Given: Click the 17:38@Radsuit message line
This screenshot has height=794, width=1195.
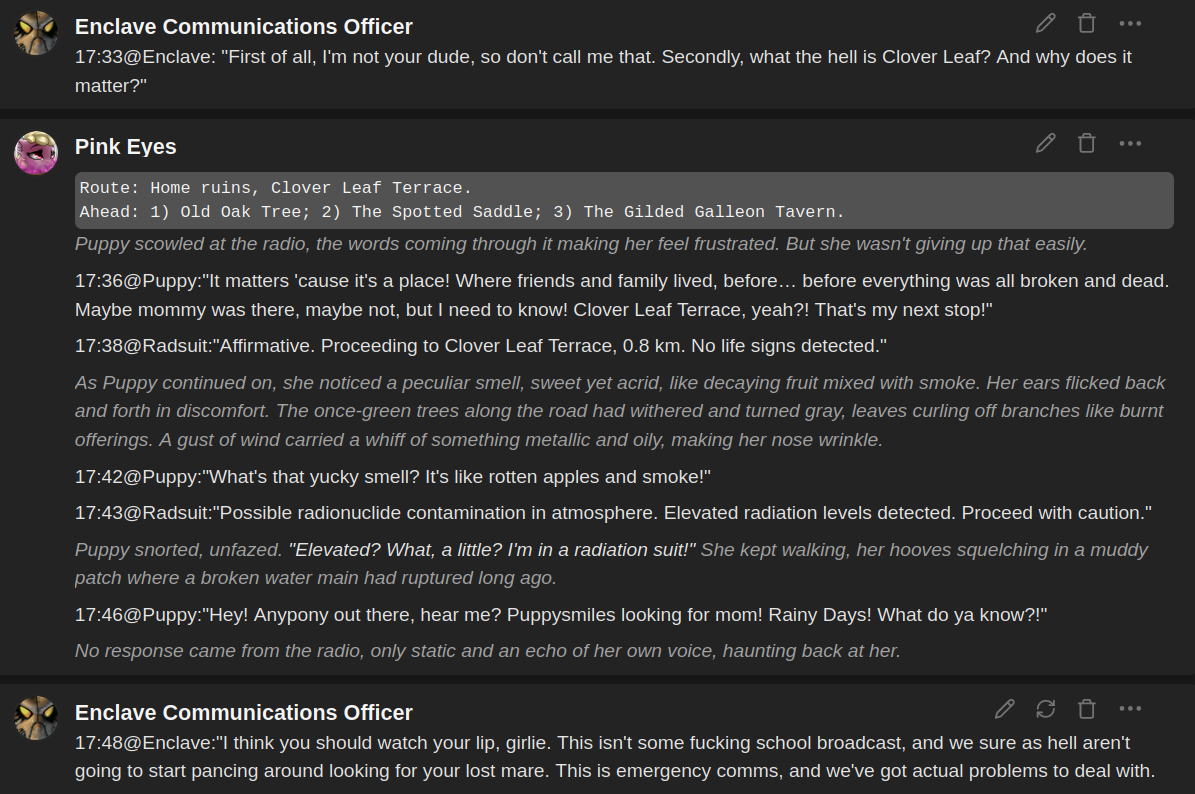Looking at the screenshot, I should point(481,346).
